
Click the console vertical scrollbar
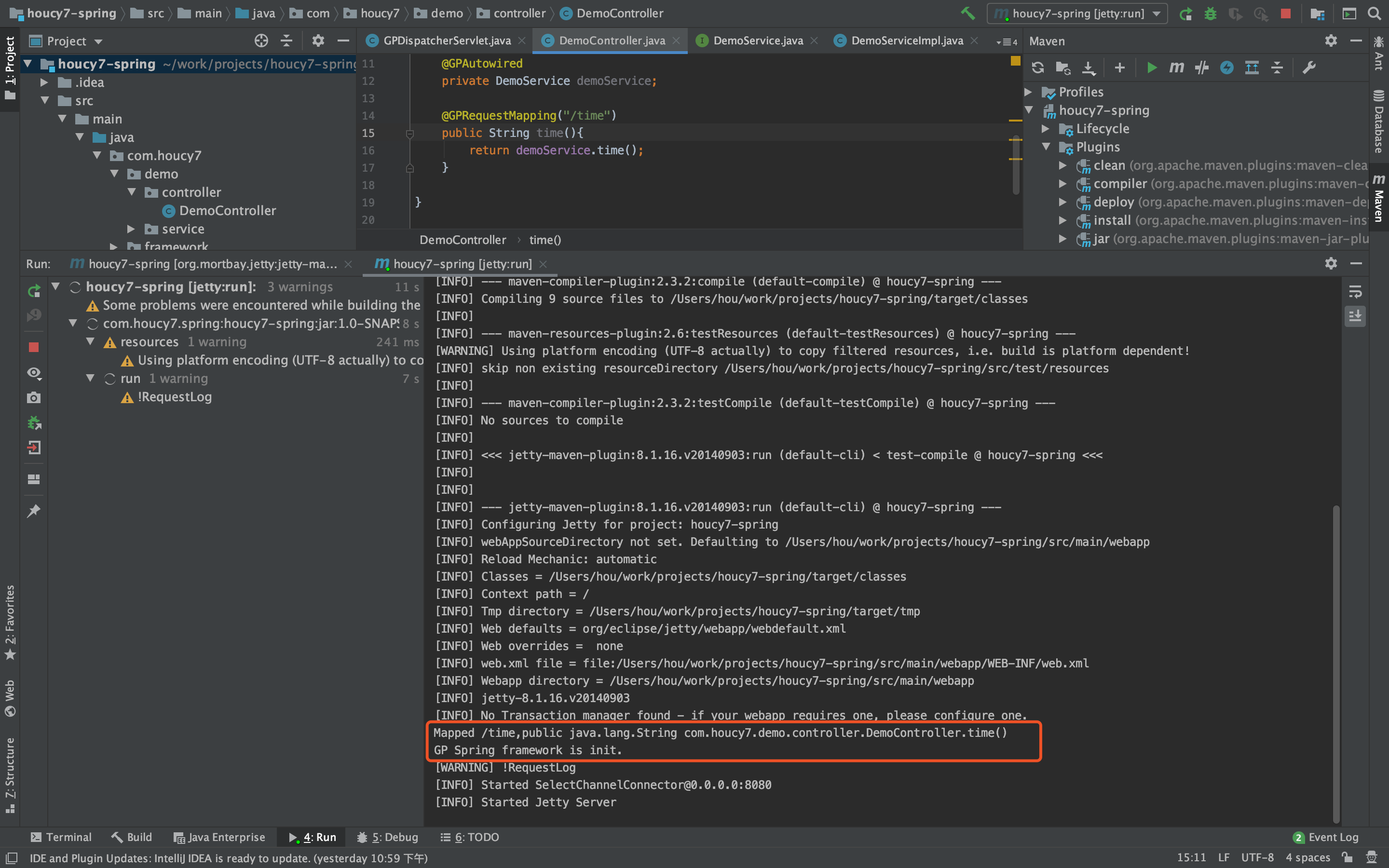coord(1335,660)
